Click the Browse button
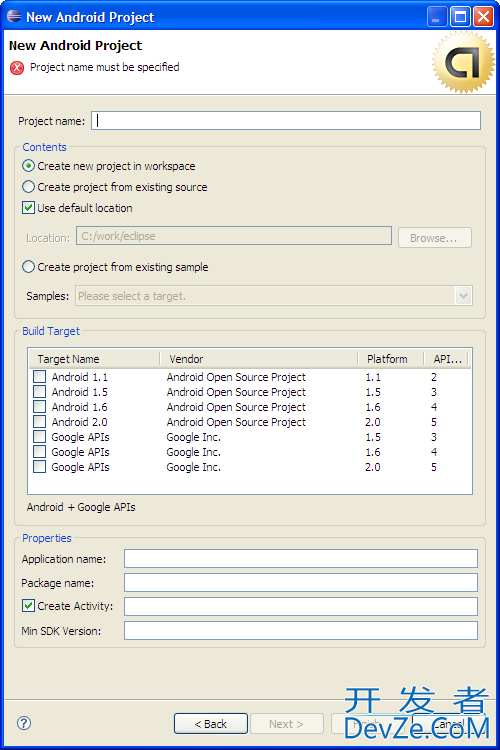Viewport: 500px width, 750px height. tap(434, 238)
